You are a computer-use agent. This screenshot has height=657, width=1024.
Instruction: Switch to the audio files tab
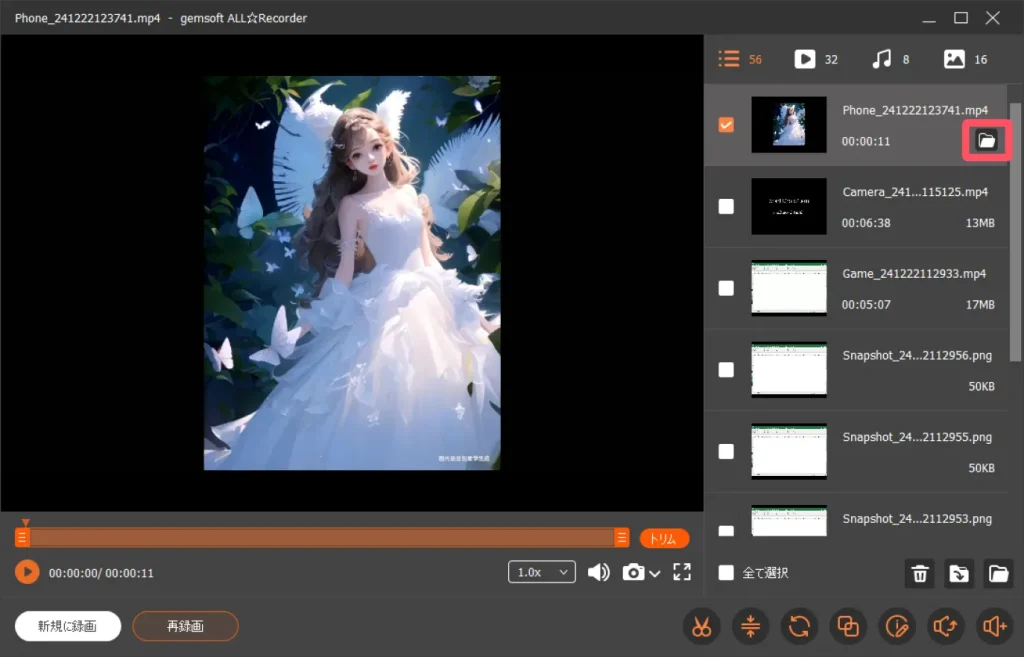(x=881, y=59)
